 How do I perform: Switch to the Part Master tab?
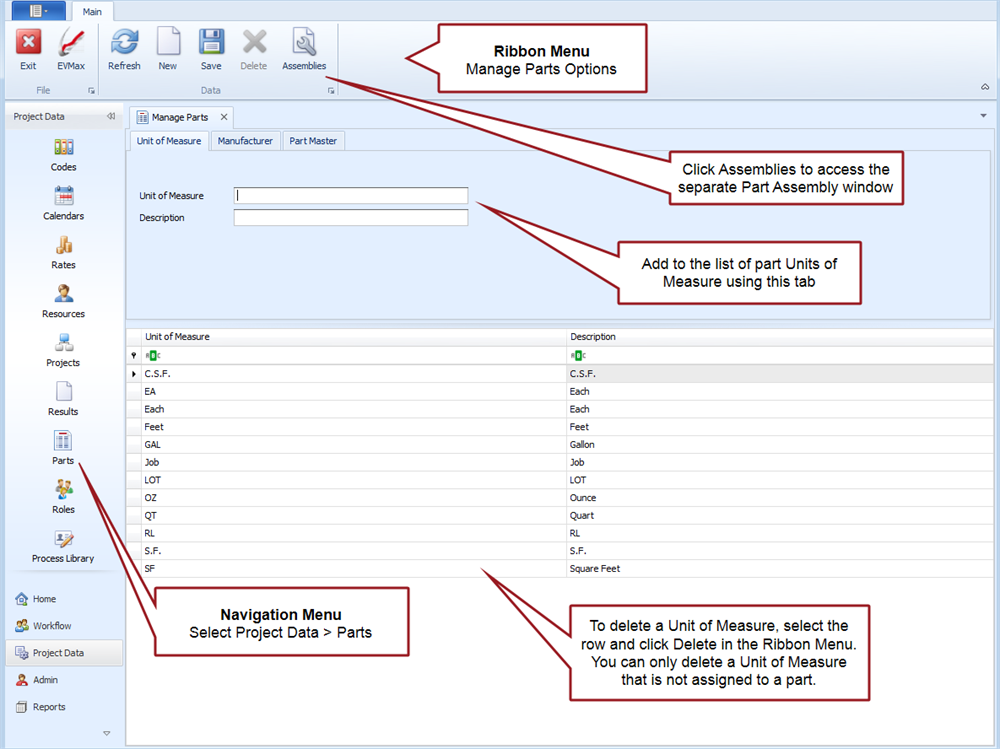click(x=313, y=141)
